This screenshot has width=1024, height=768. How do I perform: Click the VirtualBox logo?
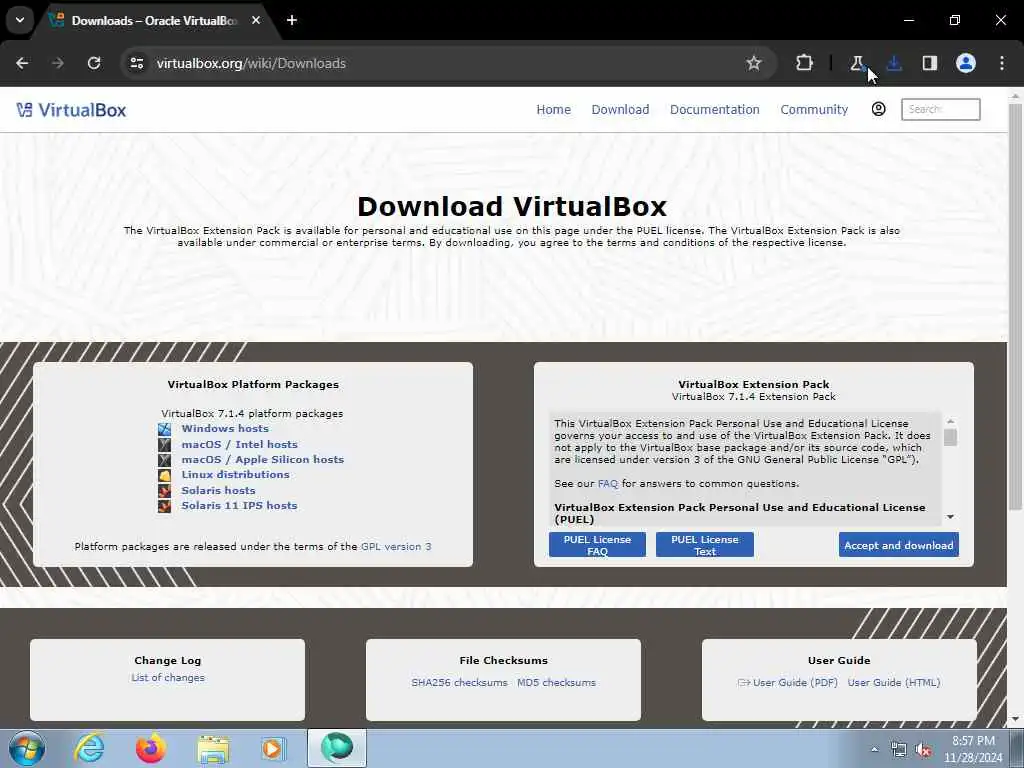pos(71,110)
